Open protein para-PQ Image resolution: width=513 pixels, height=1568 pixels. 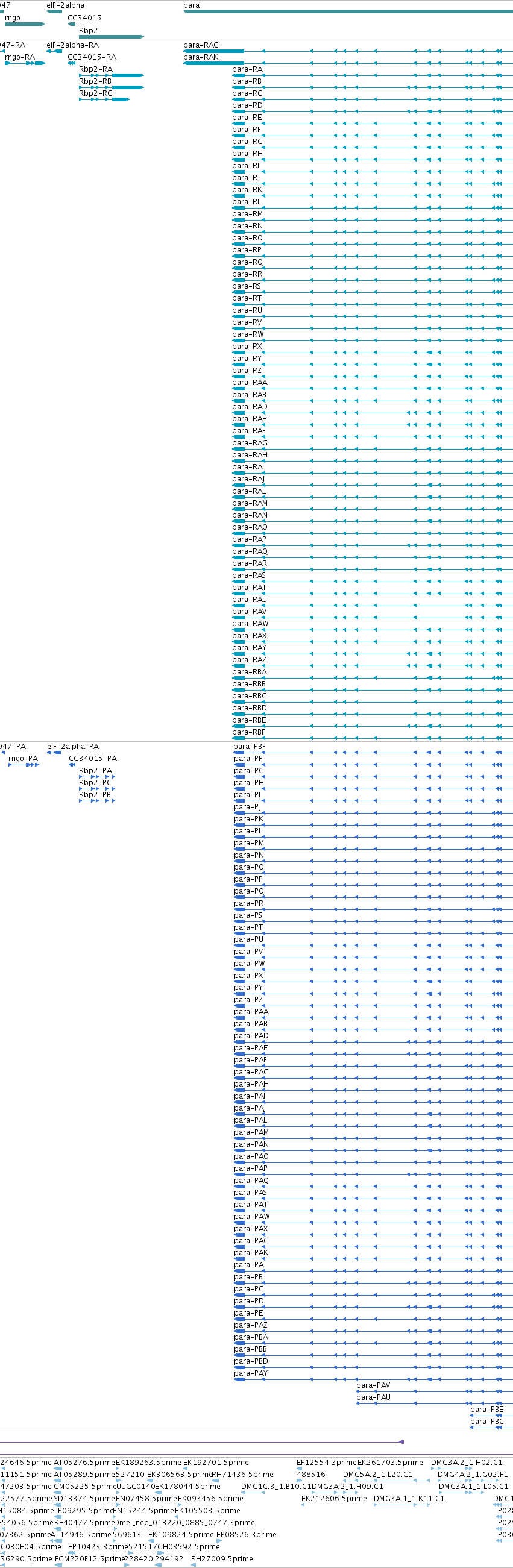click(249, 891)
